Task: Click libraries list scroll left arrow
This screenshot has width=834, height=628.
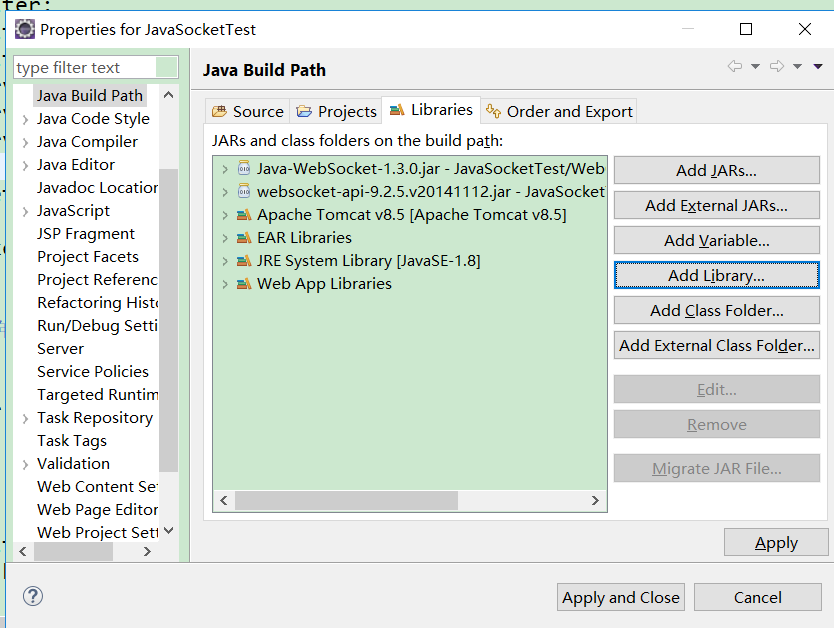Action: pos(224,500)
